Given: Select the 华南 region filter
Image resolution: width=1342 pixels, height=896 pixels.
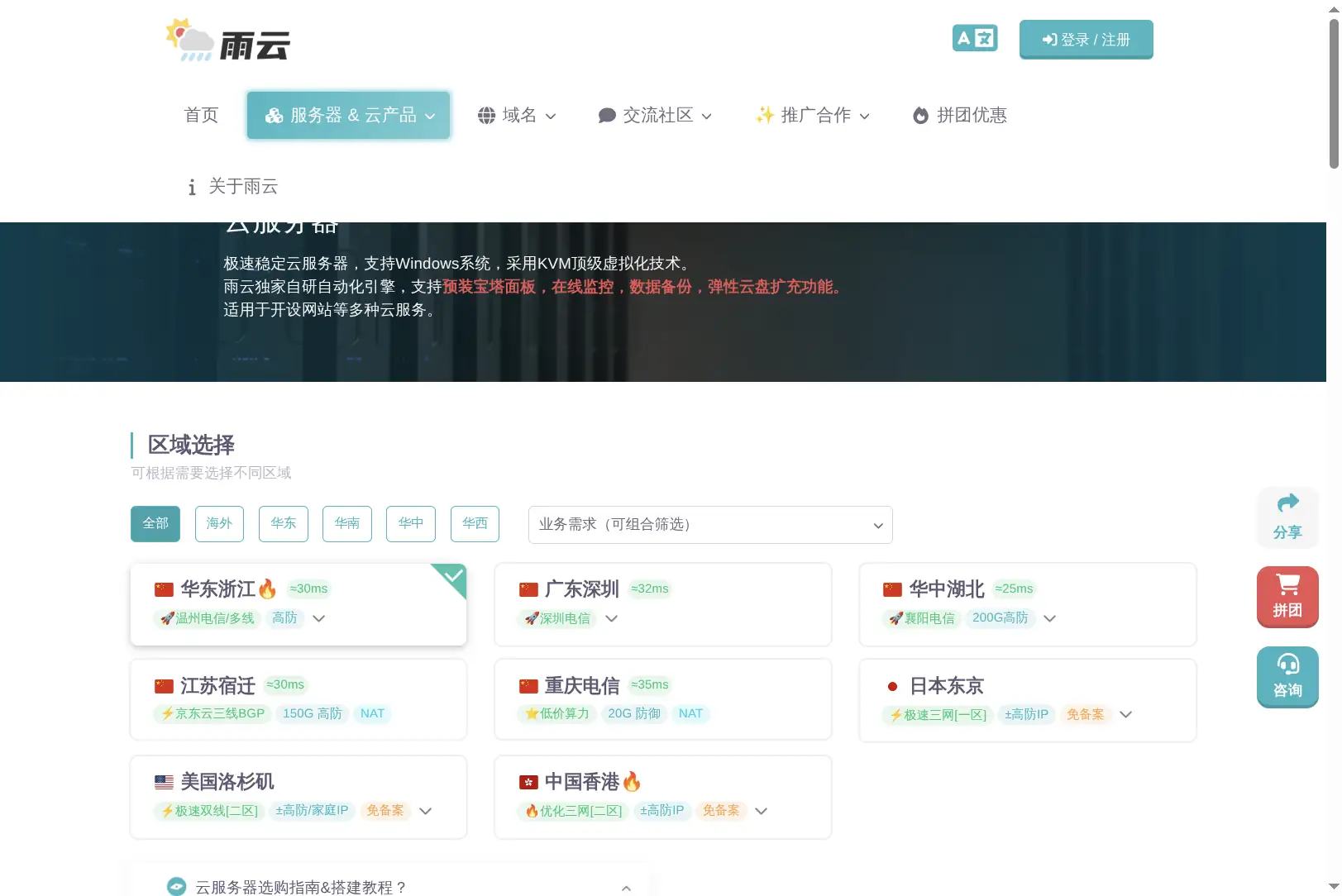Looking at the screenshot, I should click(x=347, y=523).
